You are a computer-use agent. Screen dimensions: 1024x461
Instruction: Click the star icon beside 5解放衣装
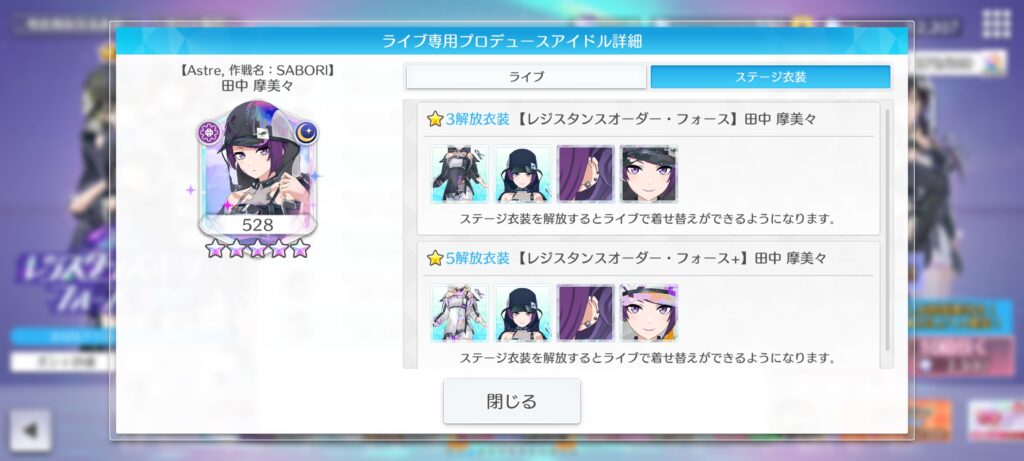click(x=435, y=258)
